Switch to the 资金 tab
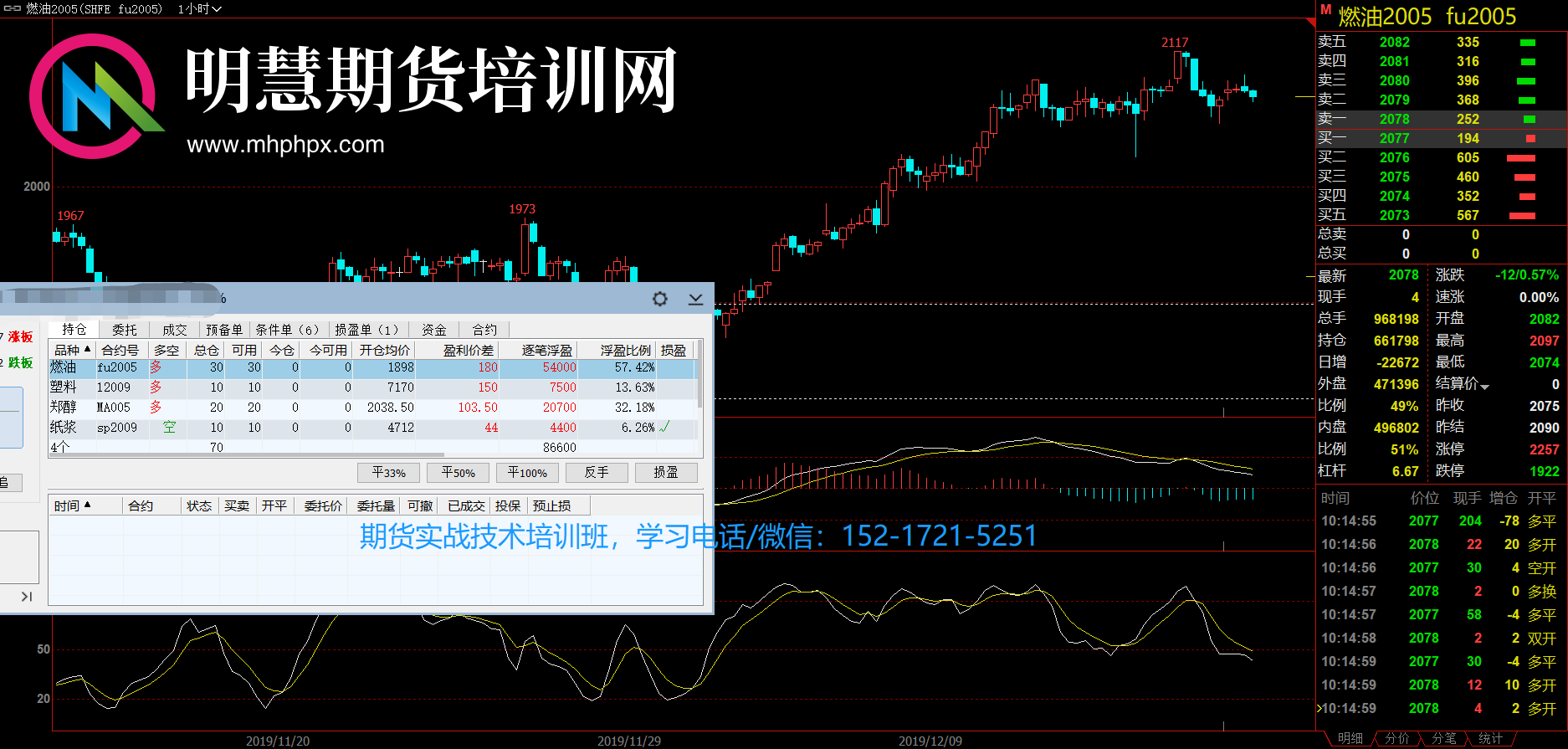The image size is (1568, 749). click(x=434, y=330)
